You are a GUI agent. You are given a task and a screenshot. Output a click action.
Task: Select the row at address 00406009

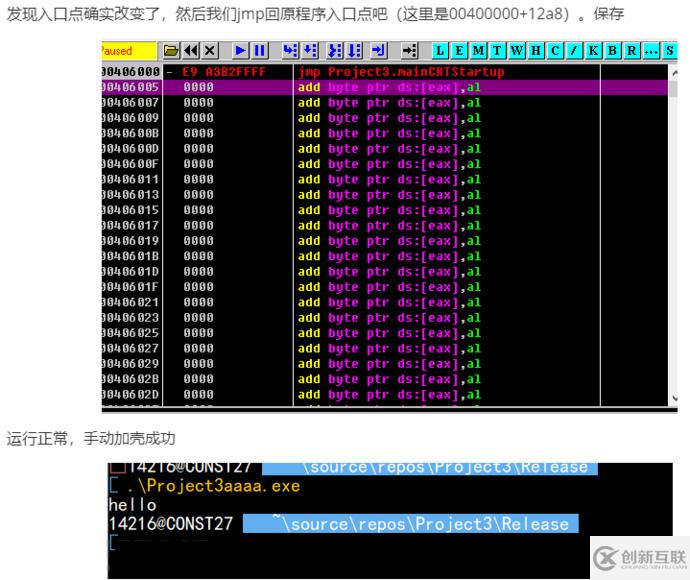click(385, 118)
